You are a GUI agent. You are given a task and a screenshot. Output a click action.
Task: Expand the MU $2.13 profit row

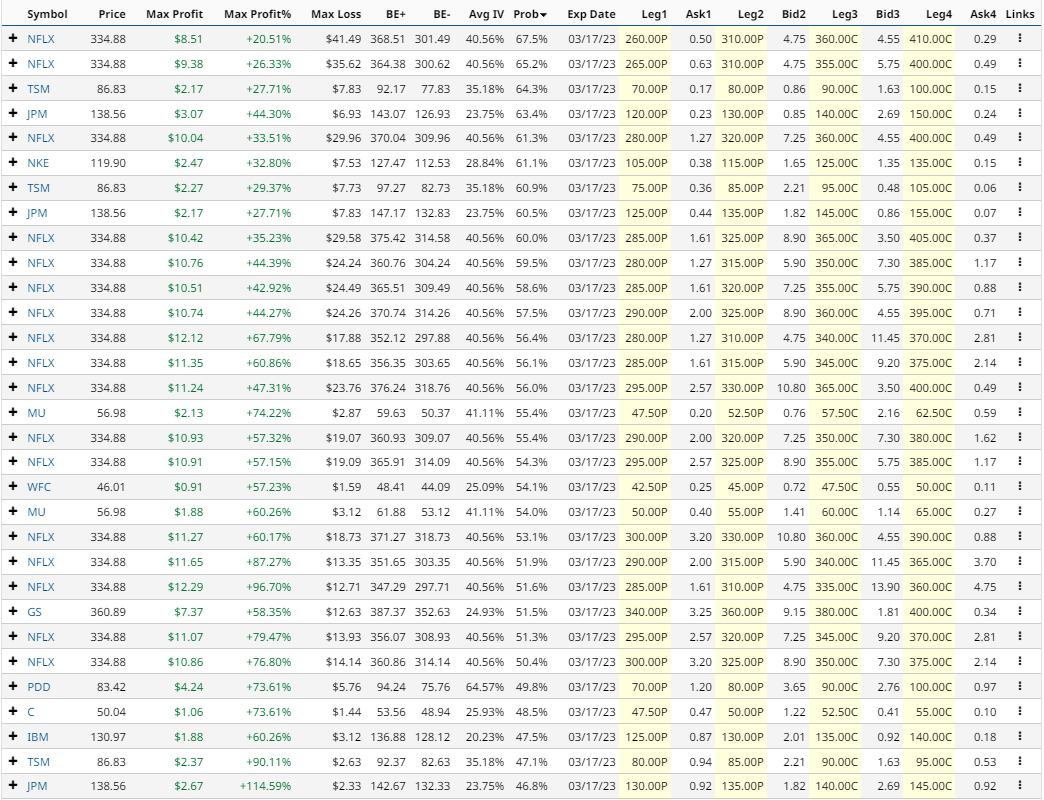(x=13, y=413)
